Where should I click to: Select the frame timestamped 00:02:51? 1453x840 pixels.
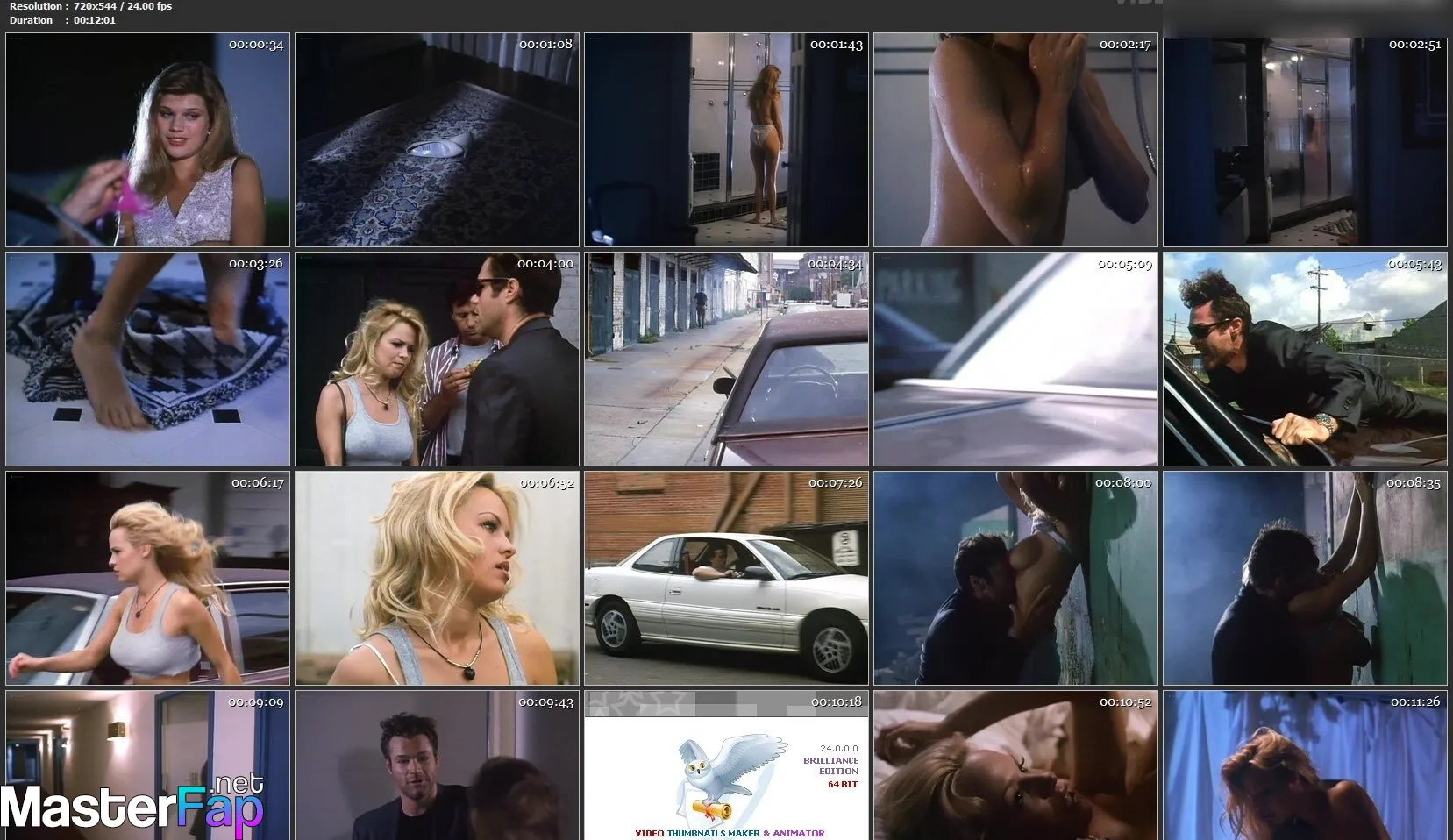point(1305,140)
